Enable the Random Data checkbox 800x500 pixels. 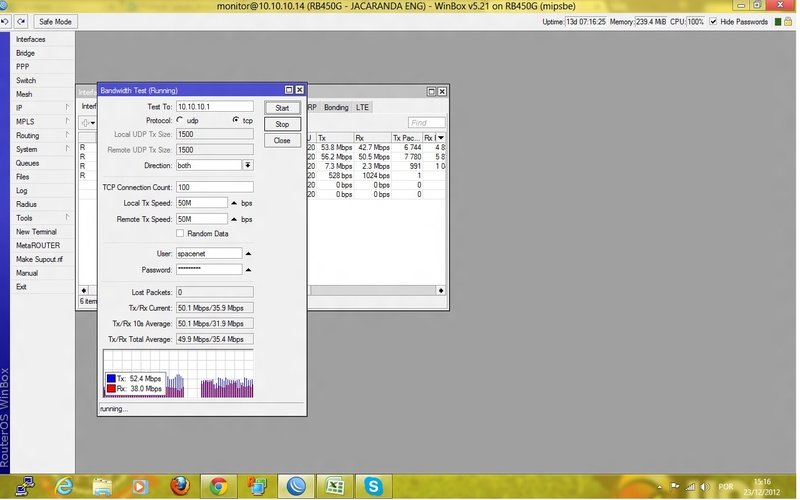click(180, 233)
